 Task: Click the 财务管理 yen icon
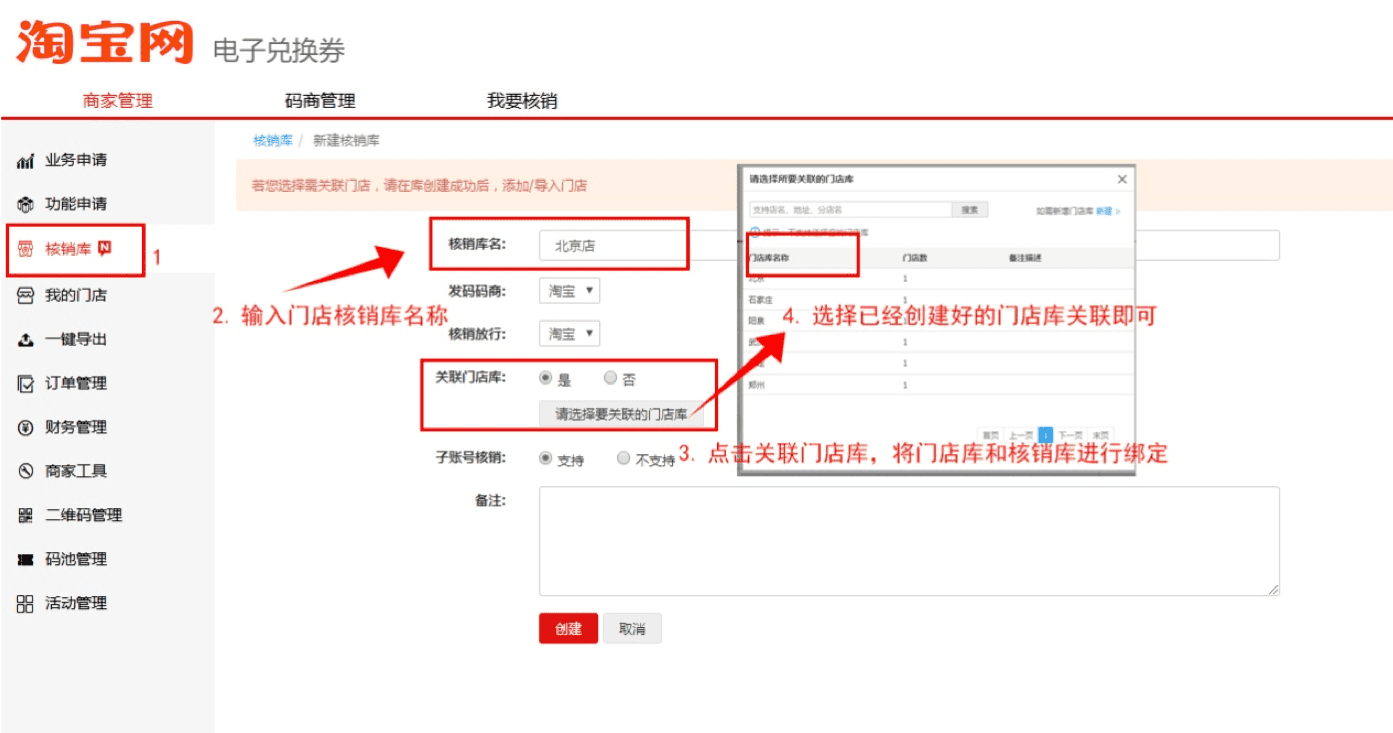26,428
